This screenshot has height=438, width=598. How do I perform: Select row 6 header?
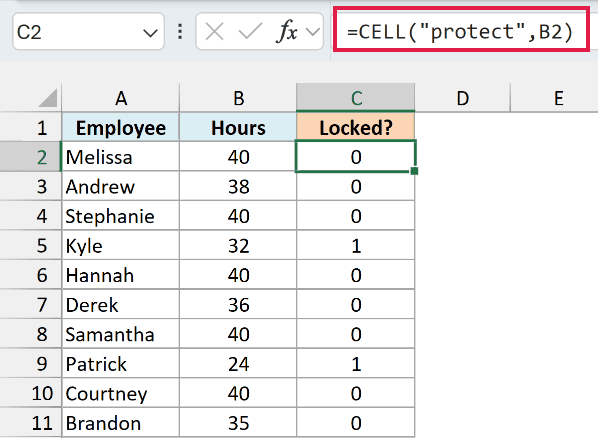pos(31,275)
